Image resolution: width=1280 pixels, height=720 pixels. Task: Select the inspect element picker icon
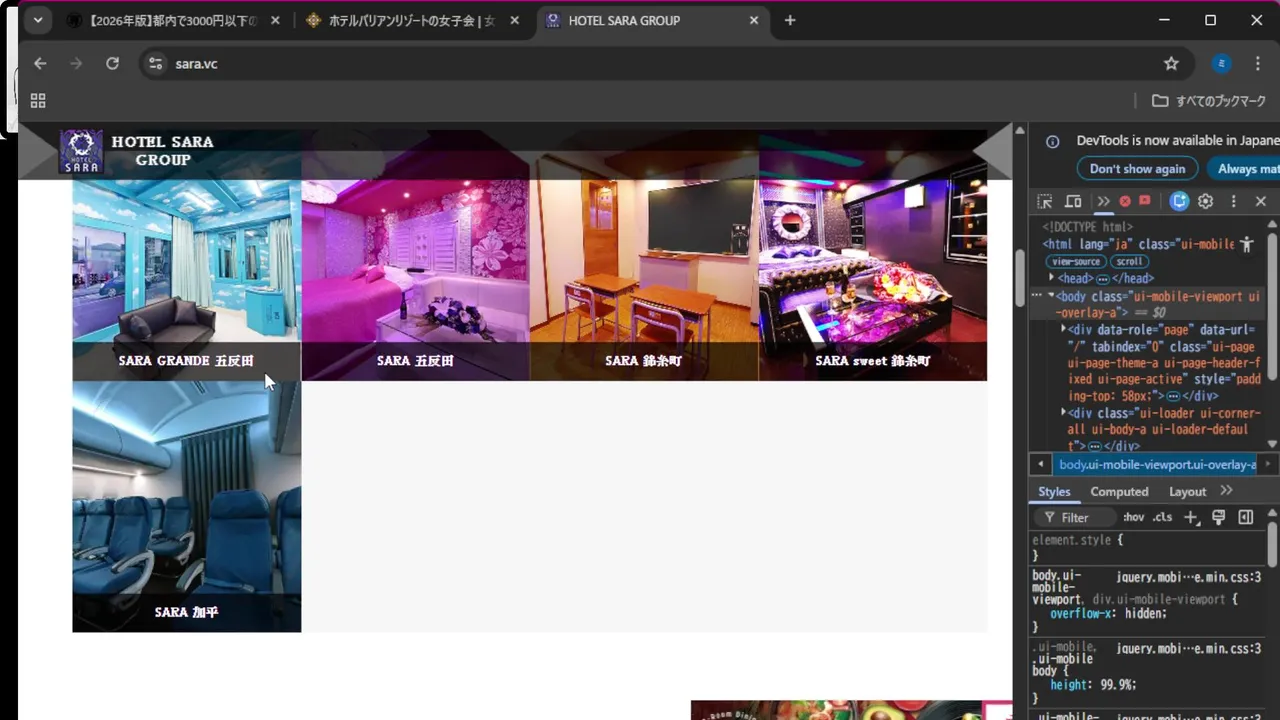1045,201
